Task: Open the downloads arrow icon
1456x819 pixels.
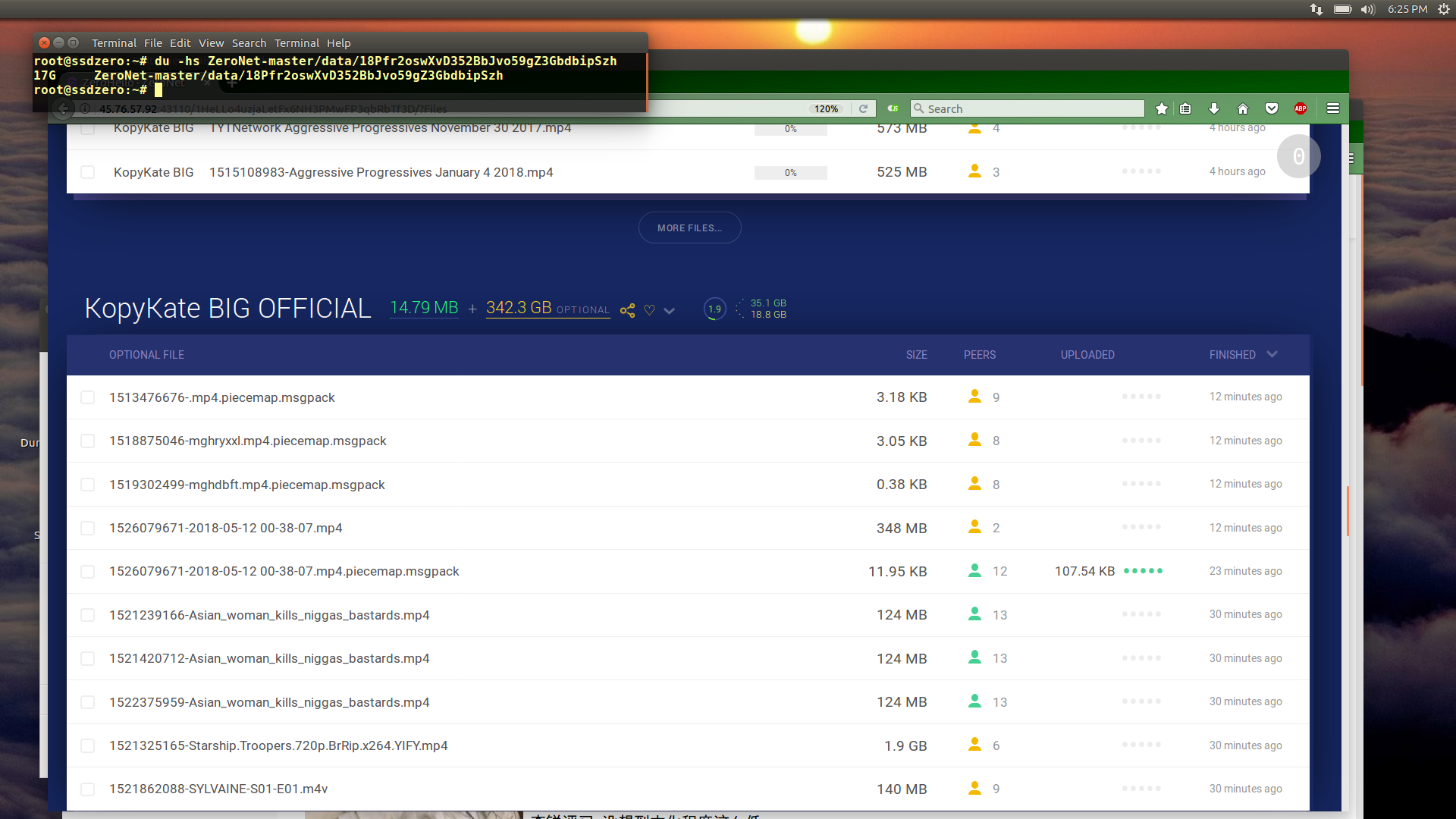Action: (x=1213, y=108)
